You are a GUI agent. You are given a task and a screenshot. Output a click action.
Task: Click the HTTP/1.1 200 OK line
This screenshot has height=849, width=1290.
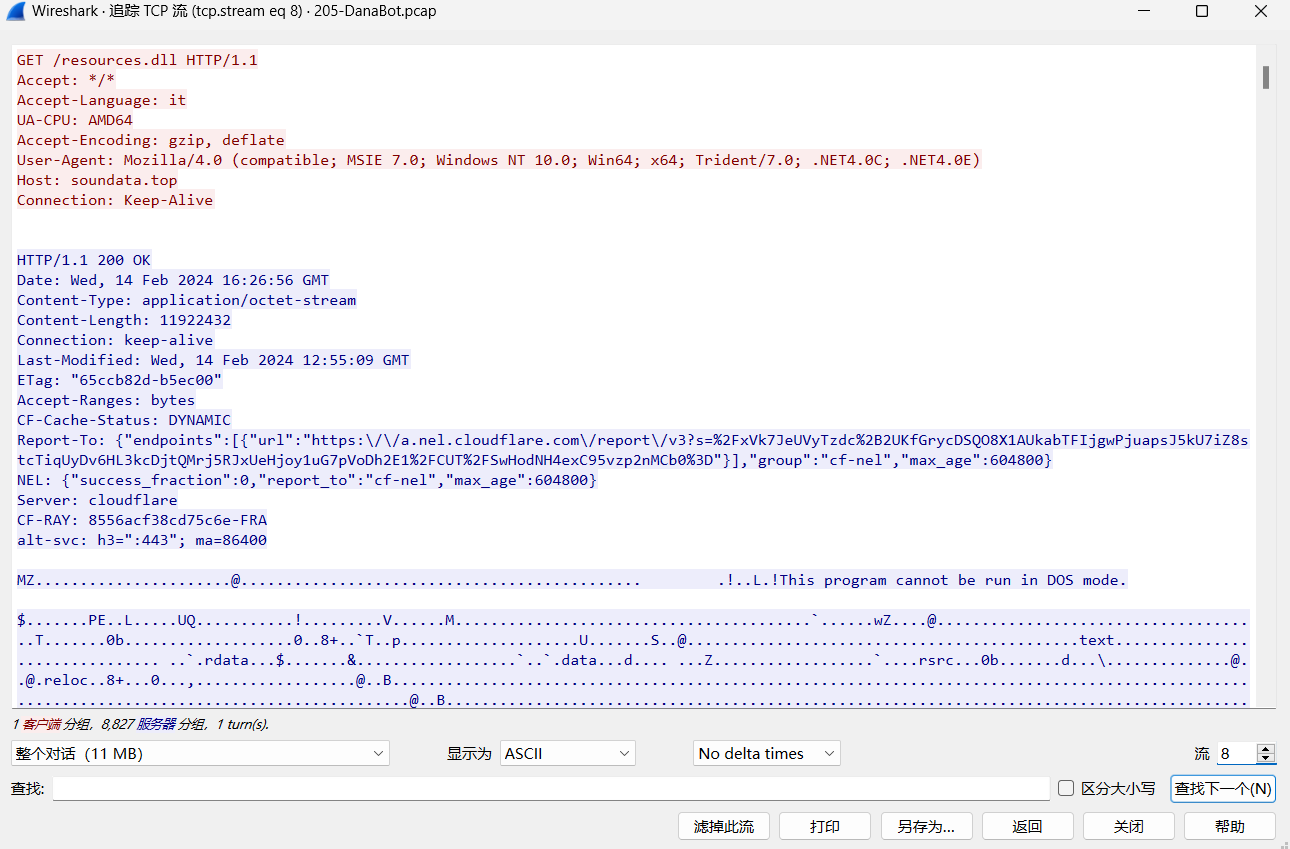(x=84, y=260)
